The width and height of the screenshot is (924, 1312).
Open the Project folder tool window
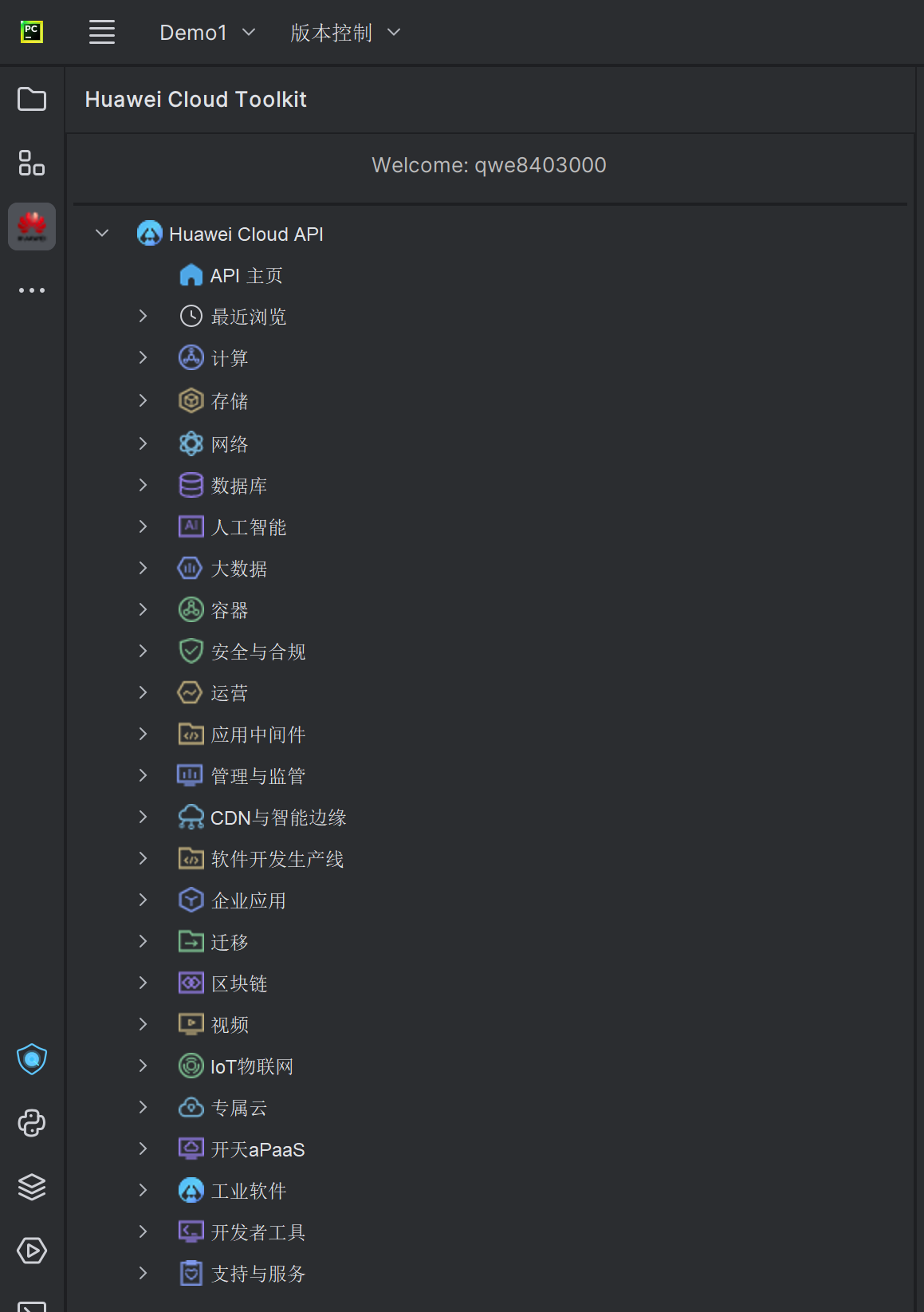point(32,99)
